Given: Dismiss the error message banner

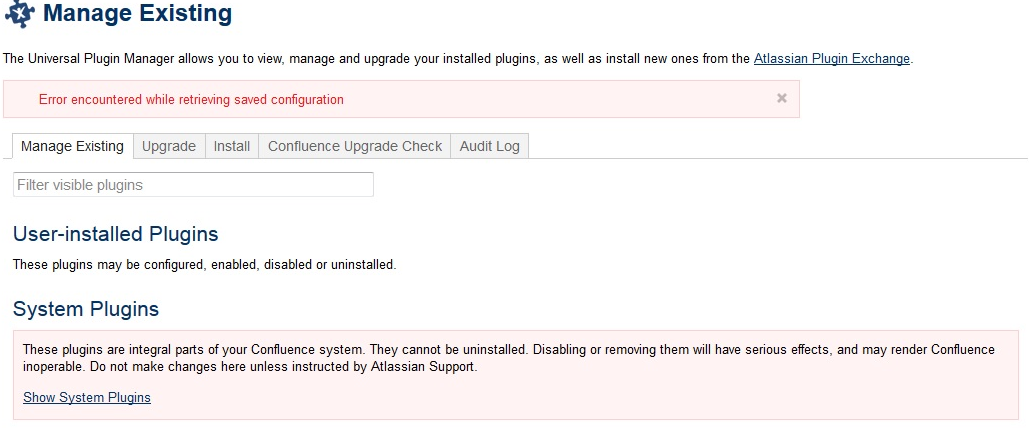Looking at the screenshot, I should pyautogui.click(x=782, y=98).
